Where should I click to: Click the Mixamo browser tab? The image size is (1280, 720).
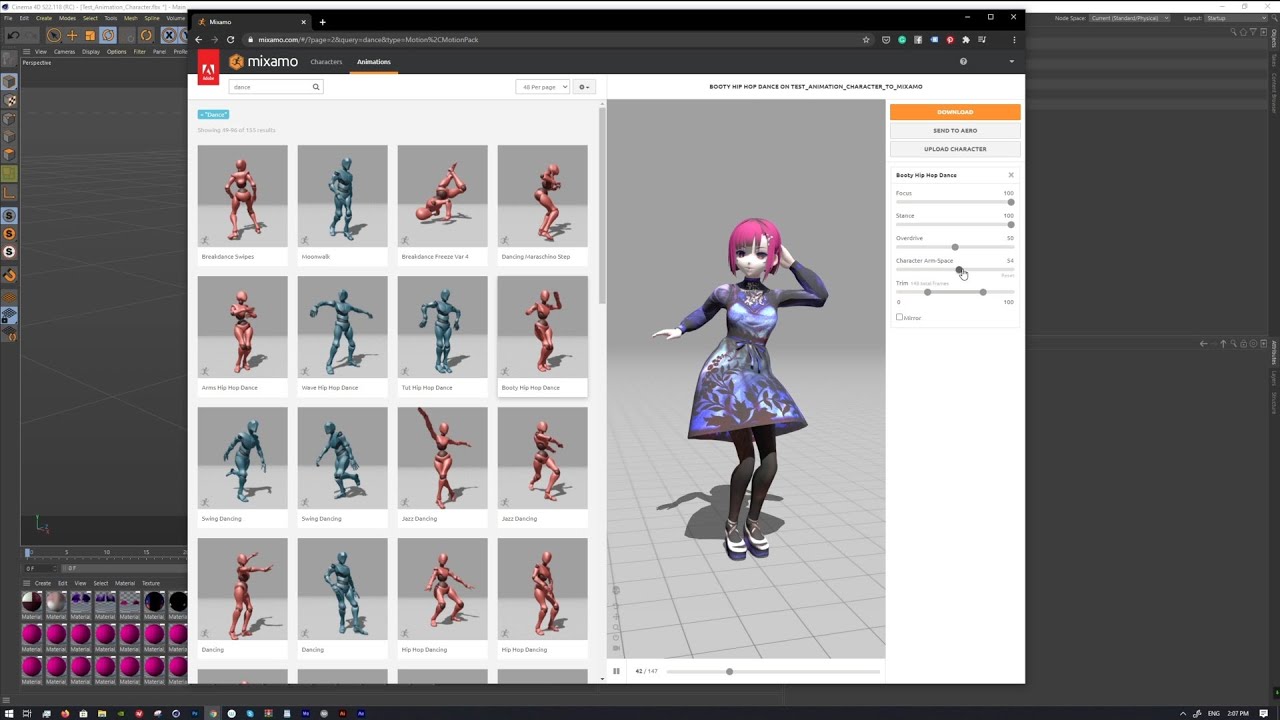pyautogui.click(x=250, y=22)
